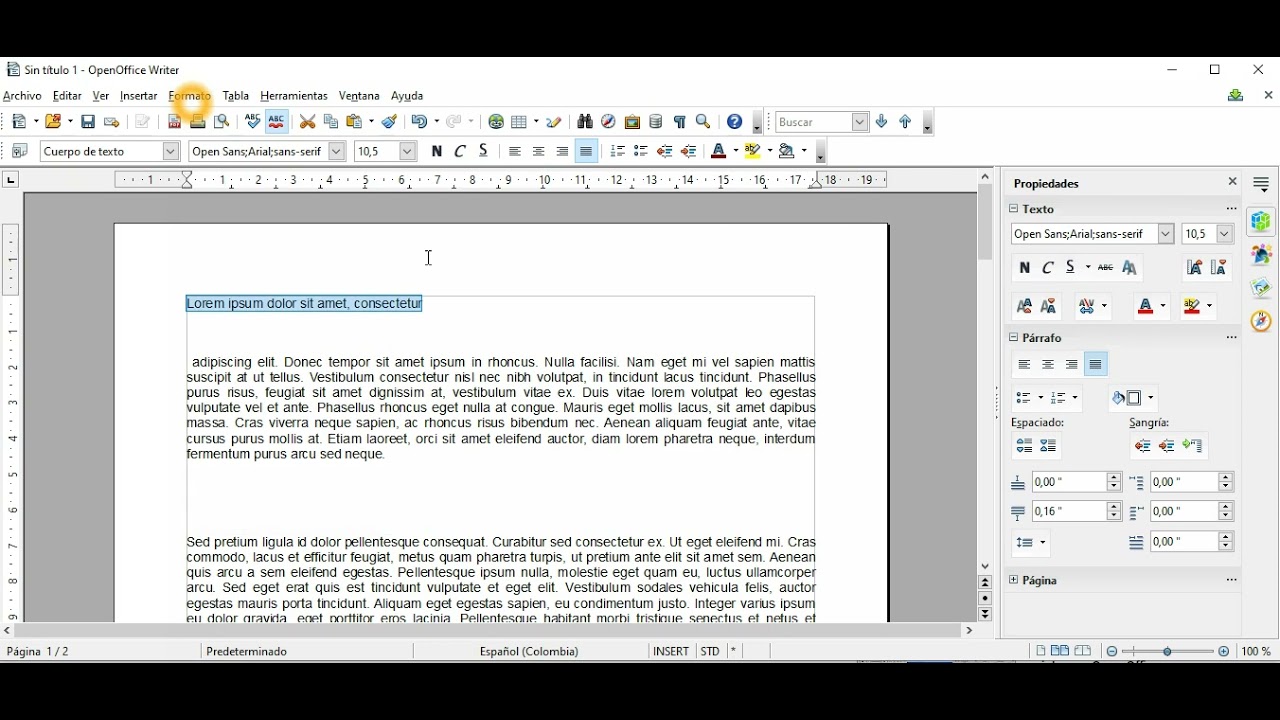Viewport: 1280px width, 720px height.
Task: Open Texto section more options button
Action: (1232, 209)
